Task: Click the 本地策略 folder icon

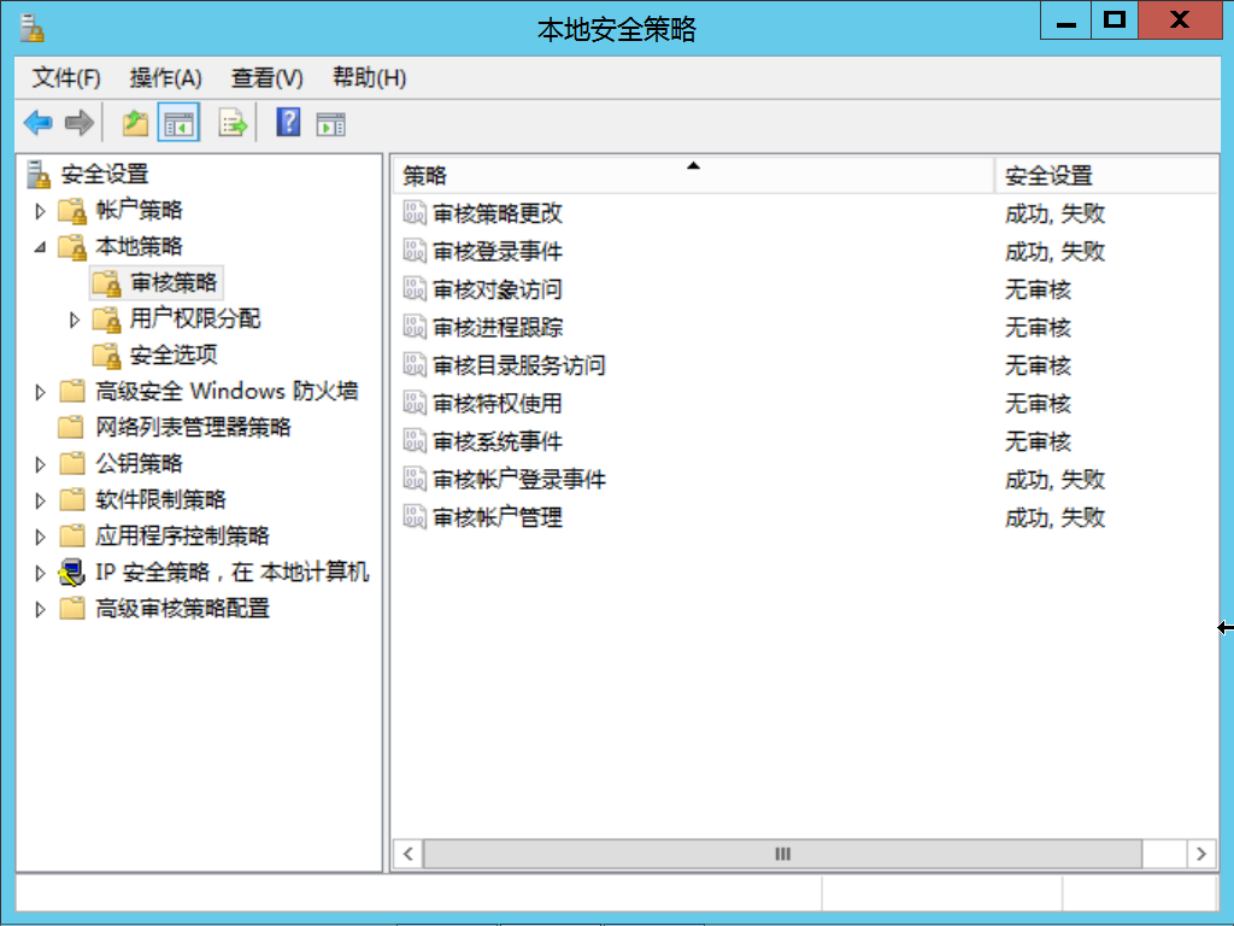Action: click(72, 247)
